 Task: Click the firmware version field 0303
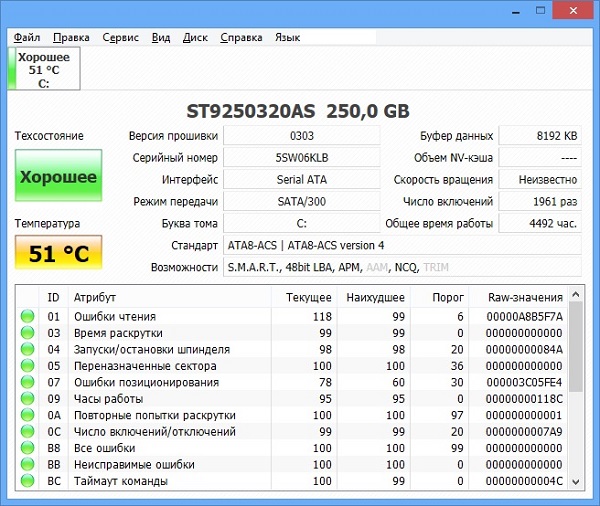[x=302, y=135]
